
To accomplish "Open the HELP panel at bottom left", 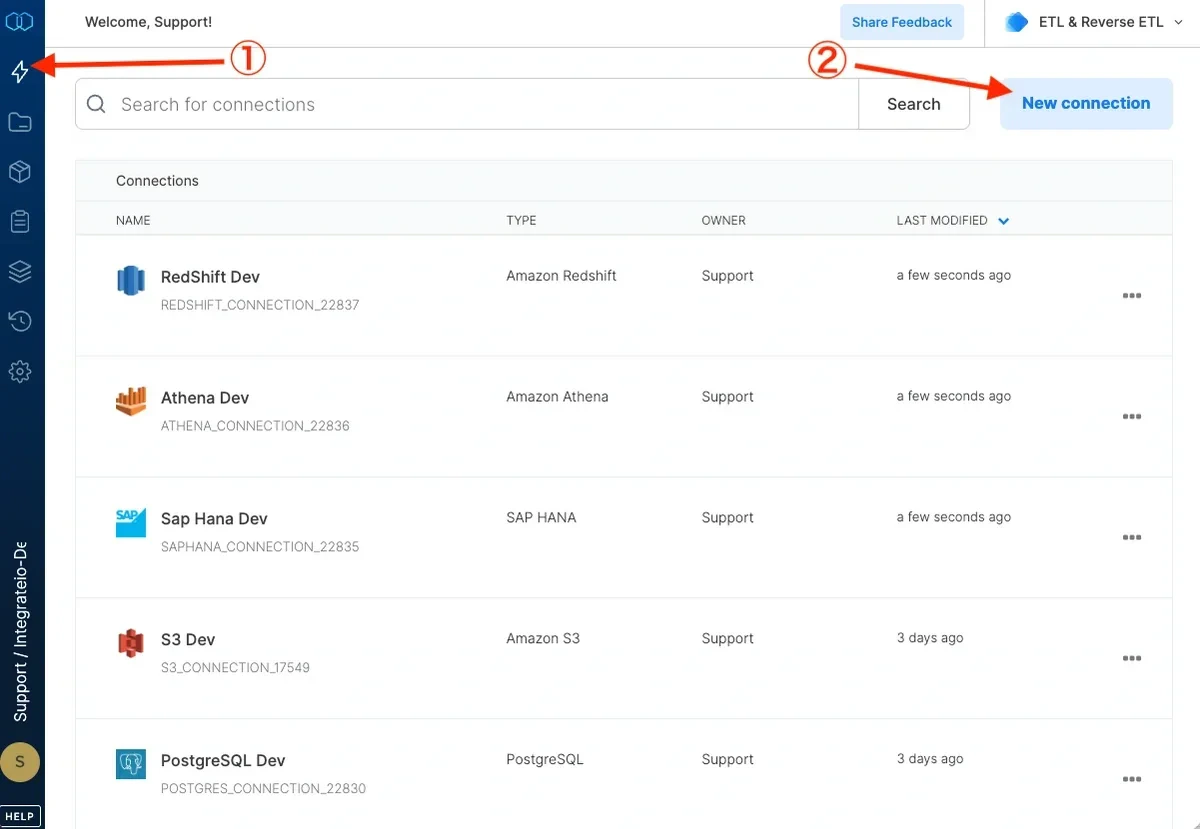I will 20,815.
